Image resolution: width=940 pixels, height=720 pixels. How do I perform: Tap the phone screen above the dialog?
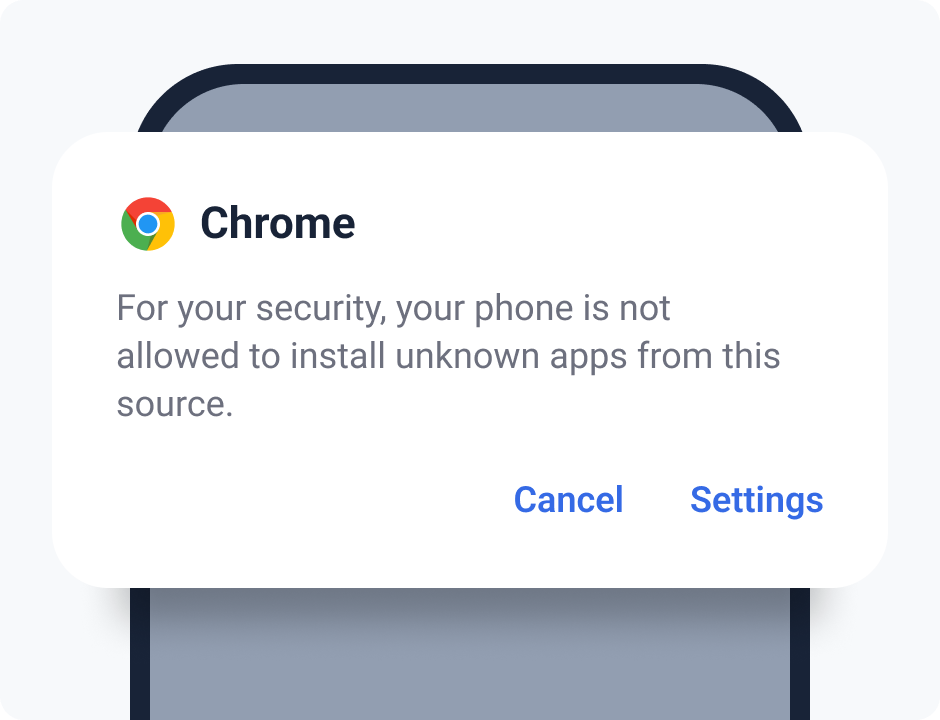coord(470,108)
